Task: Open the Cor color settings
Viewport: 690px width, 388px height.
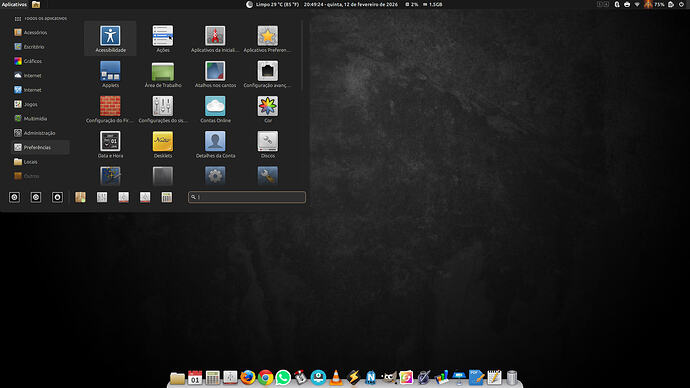Action: tap(268, 109)
